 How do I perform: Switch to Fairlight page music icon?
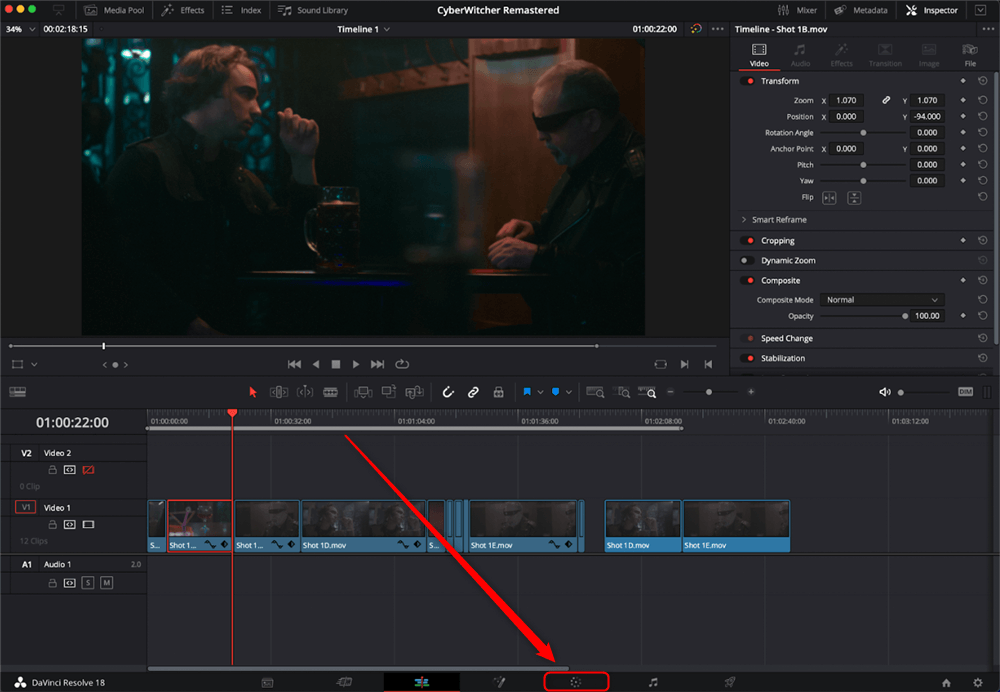pyautogui.click(x=653, y=682)
